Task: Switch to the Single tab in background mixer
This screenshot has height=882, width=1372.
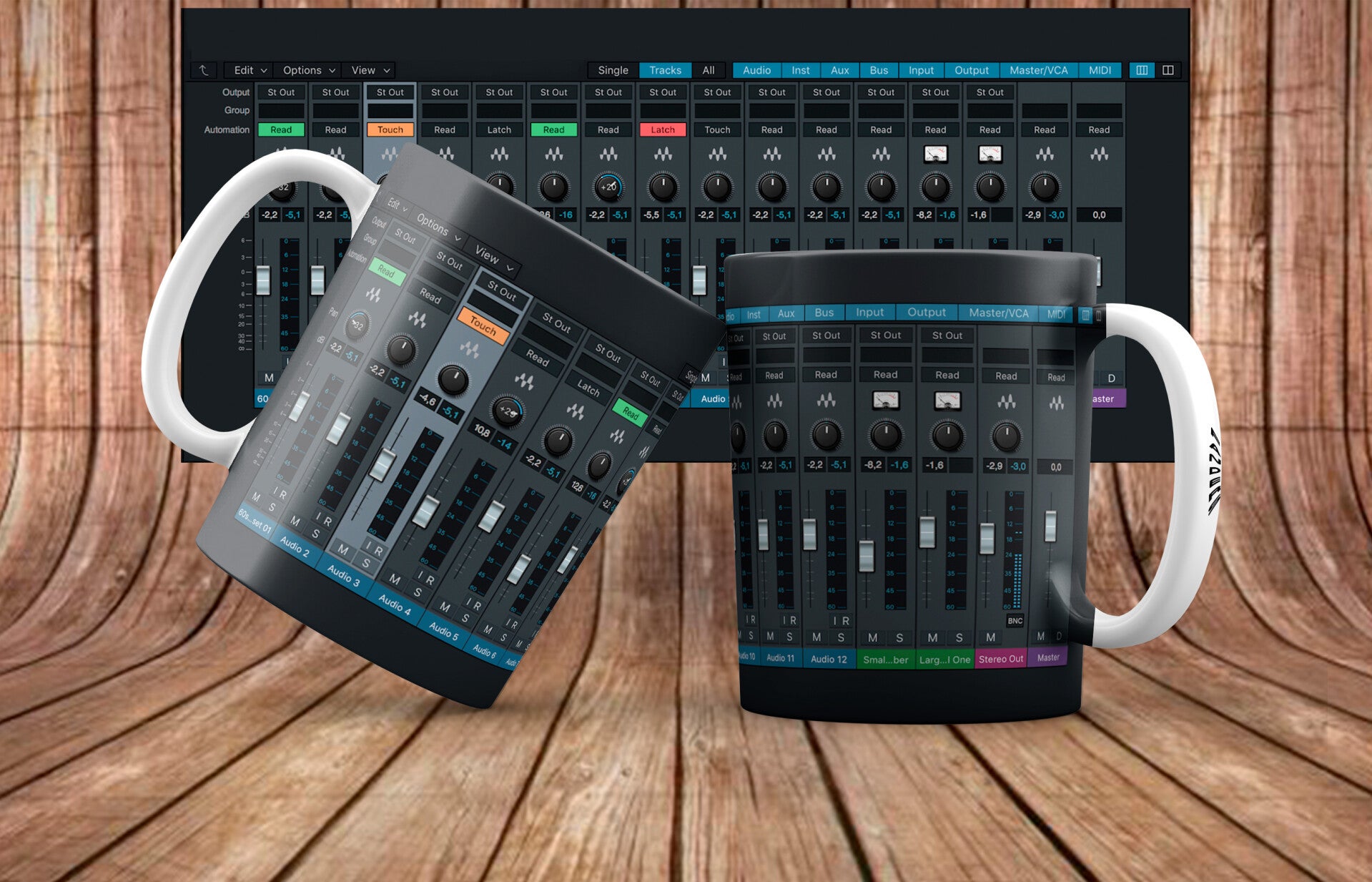Action: pyautogui.click(x=613, y=70)
